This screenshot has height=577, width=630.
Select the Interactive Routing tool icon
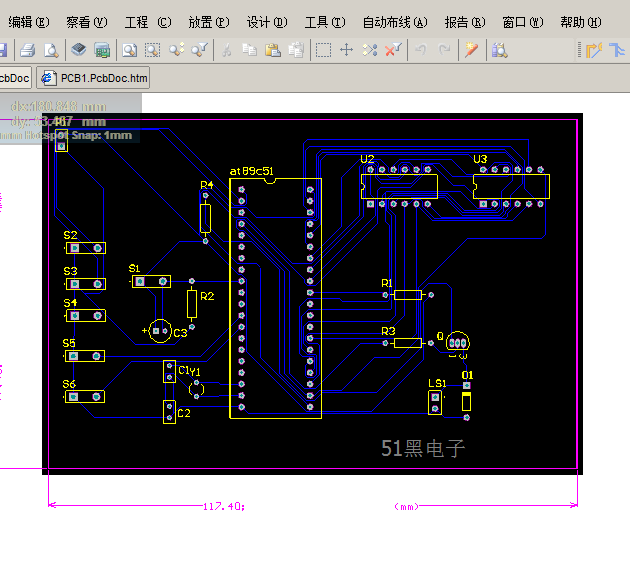(x=594, y=50)
